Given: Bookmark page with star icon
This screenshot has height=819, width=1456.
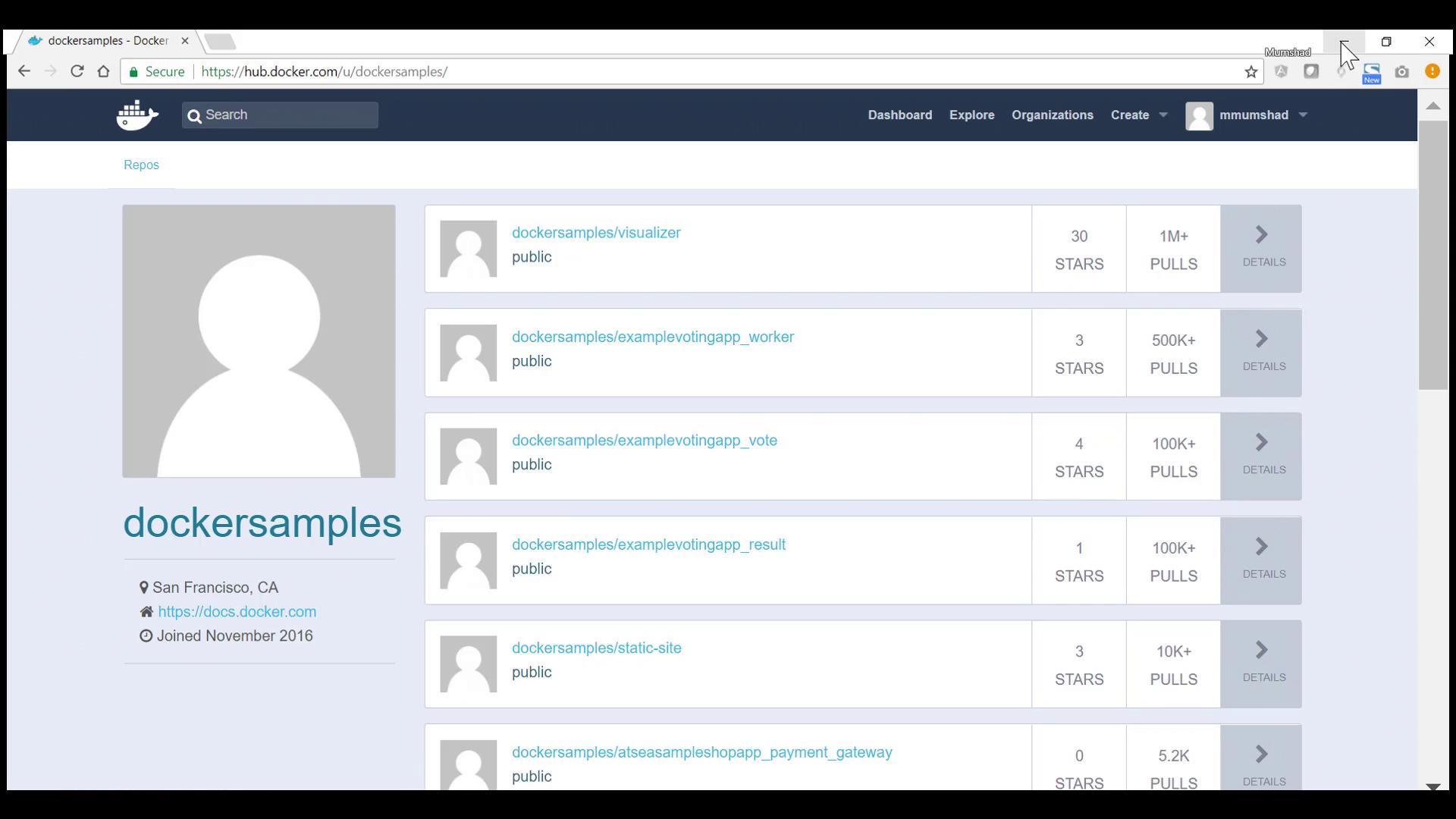Looking at the screenshot, I should pyautogui.click(x=1250, y=72).
